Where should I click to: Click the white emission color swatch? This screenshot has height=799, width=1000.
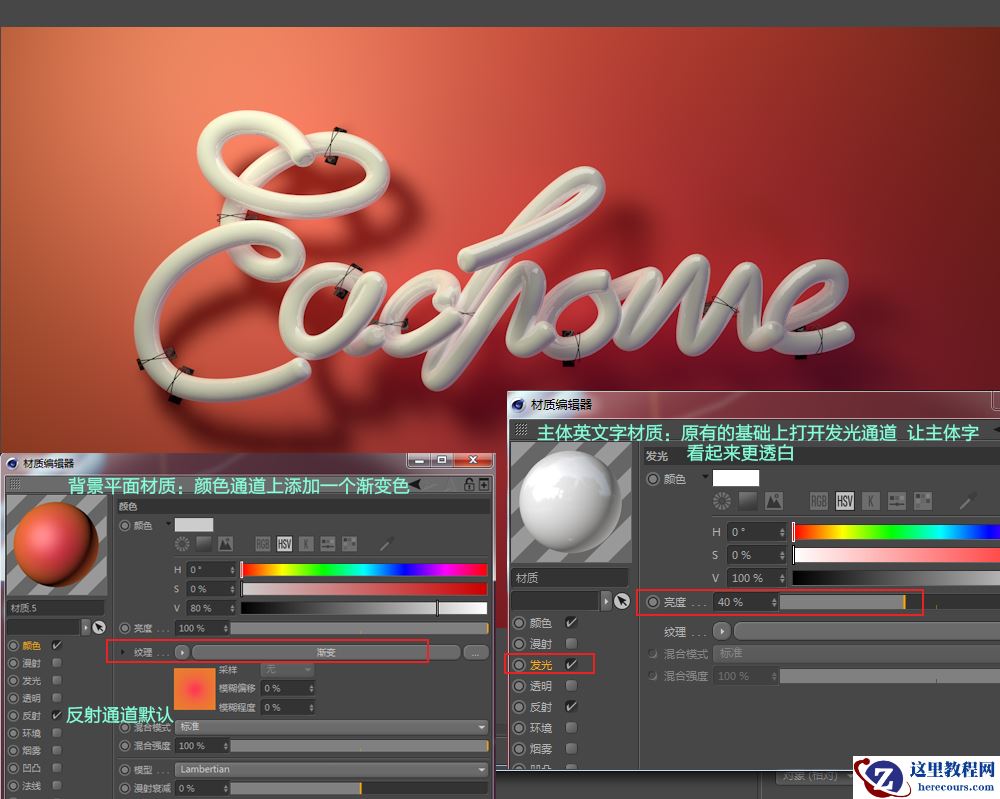(735, 478)
